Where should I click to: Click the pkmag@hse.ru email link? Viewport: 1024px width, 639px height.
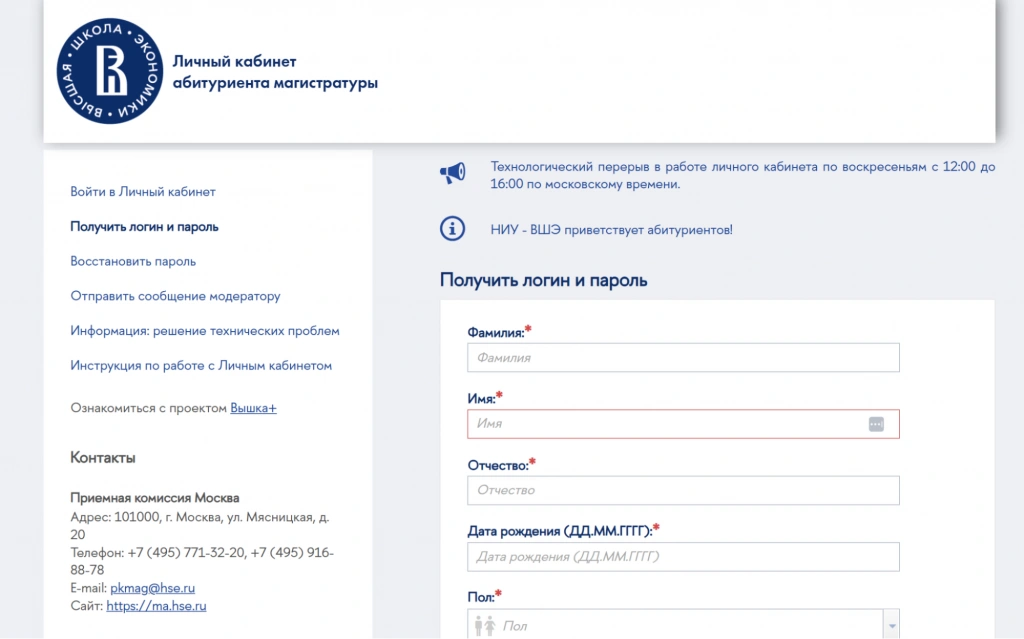point(151,588)
